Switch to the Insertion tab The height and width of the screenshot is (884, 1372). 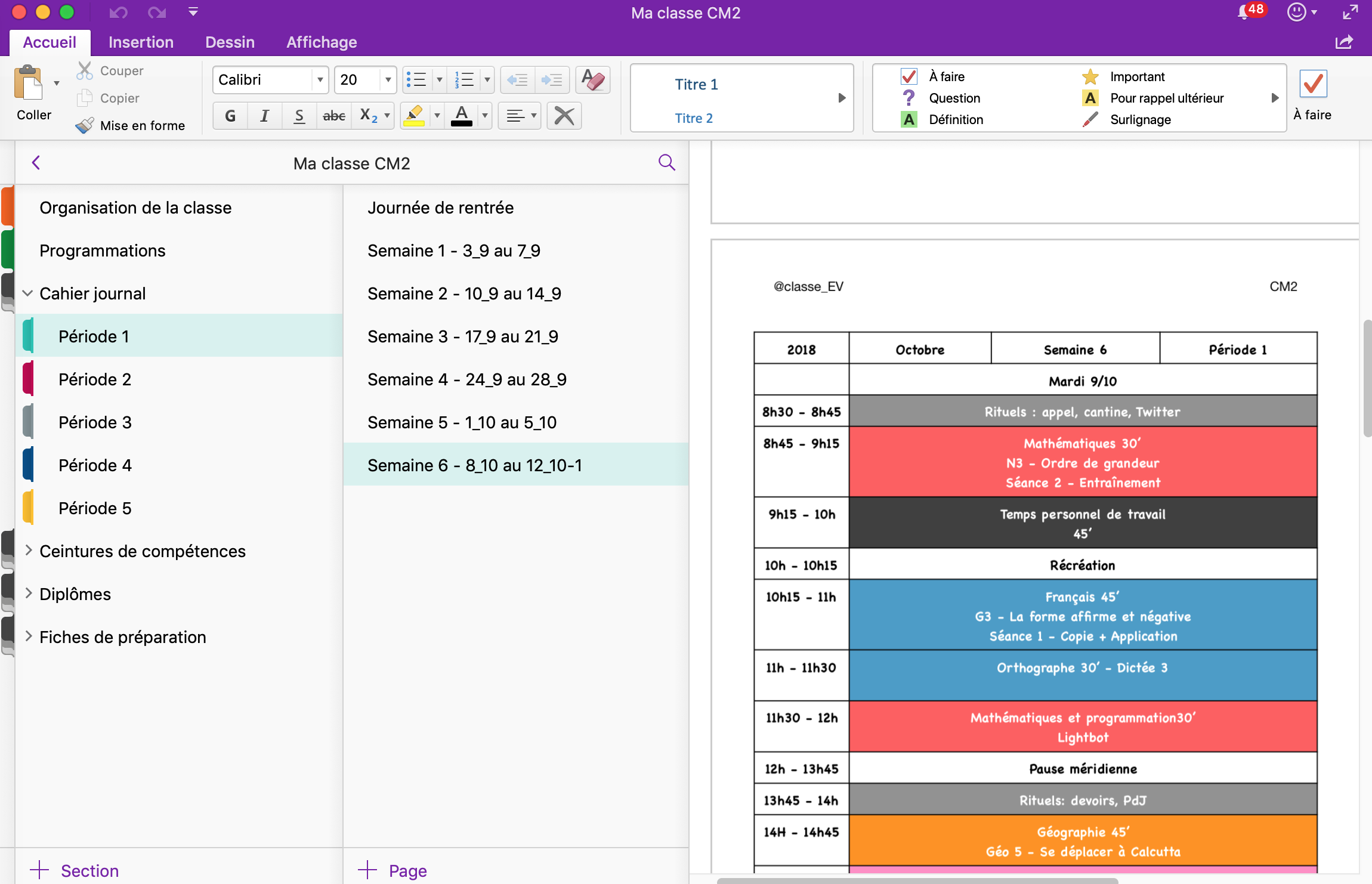tap(141, 42)
